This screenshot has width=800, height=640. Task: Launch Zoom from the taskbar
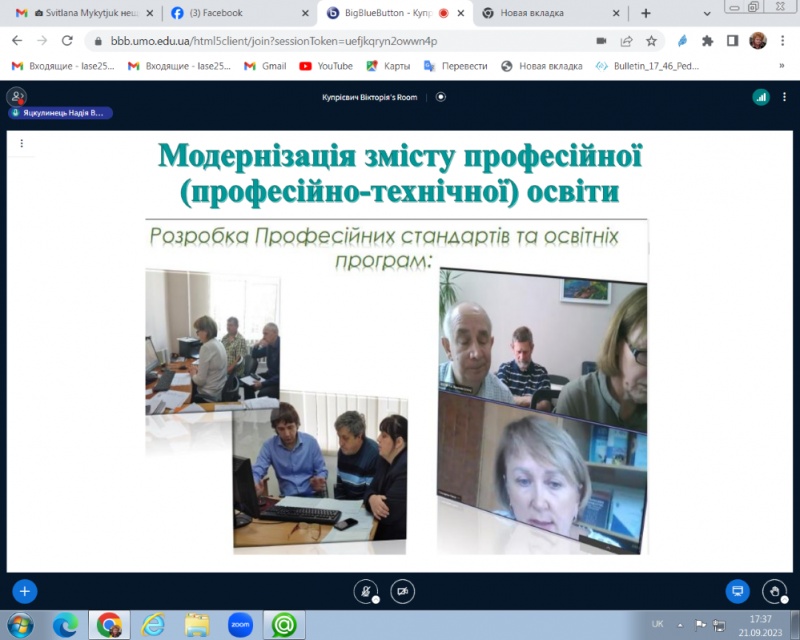(x=240, y=625)
